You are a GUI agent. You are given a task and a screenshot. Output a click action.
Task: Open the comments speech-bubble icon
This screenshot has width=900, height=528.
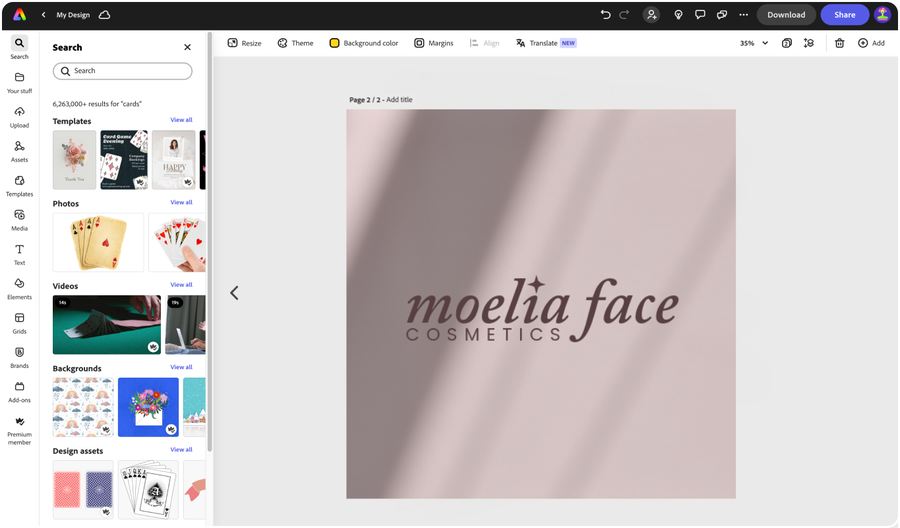[x=700, y=15]
